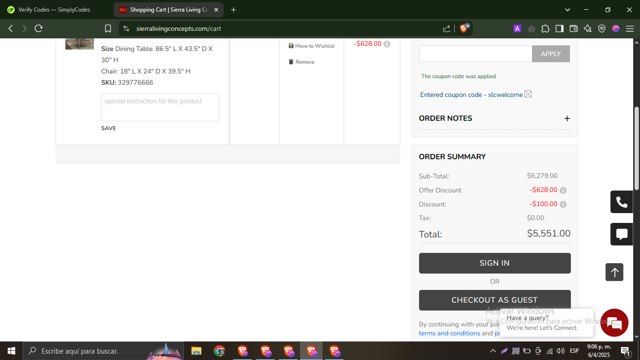Click the coupon code input field
This screenshot has height=360, width=640.
pos(476,54)
